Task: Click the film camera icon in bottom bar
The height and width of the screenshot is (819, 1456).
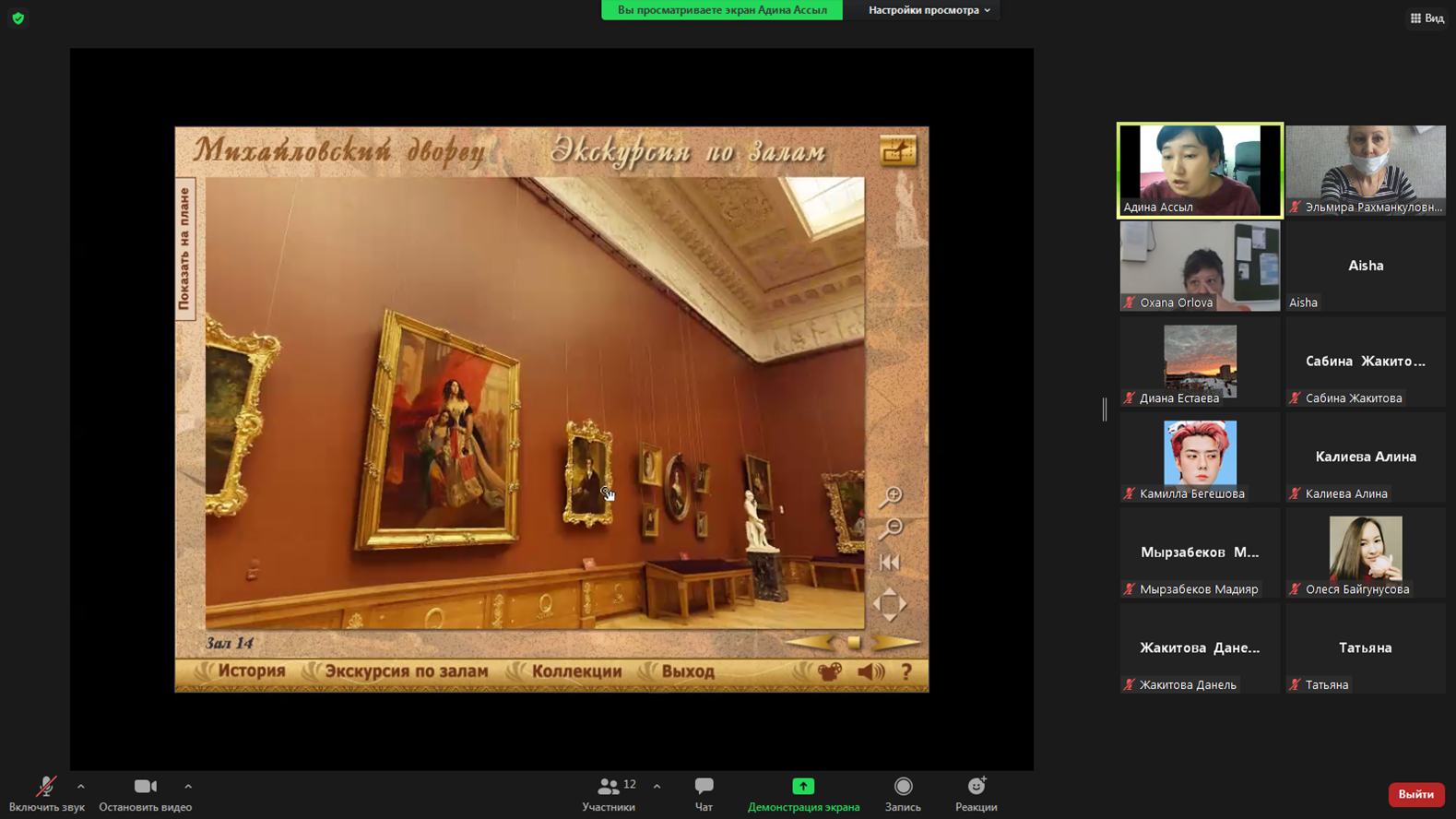Action: 830,672
